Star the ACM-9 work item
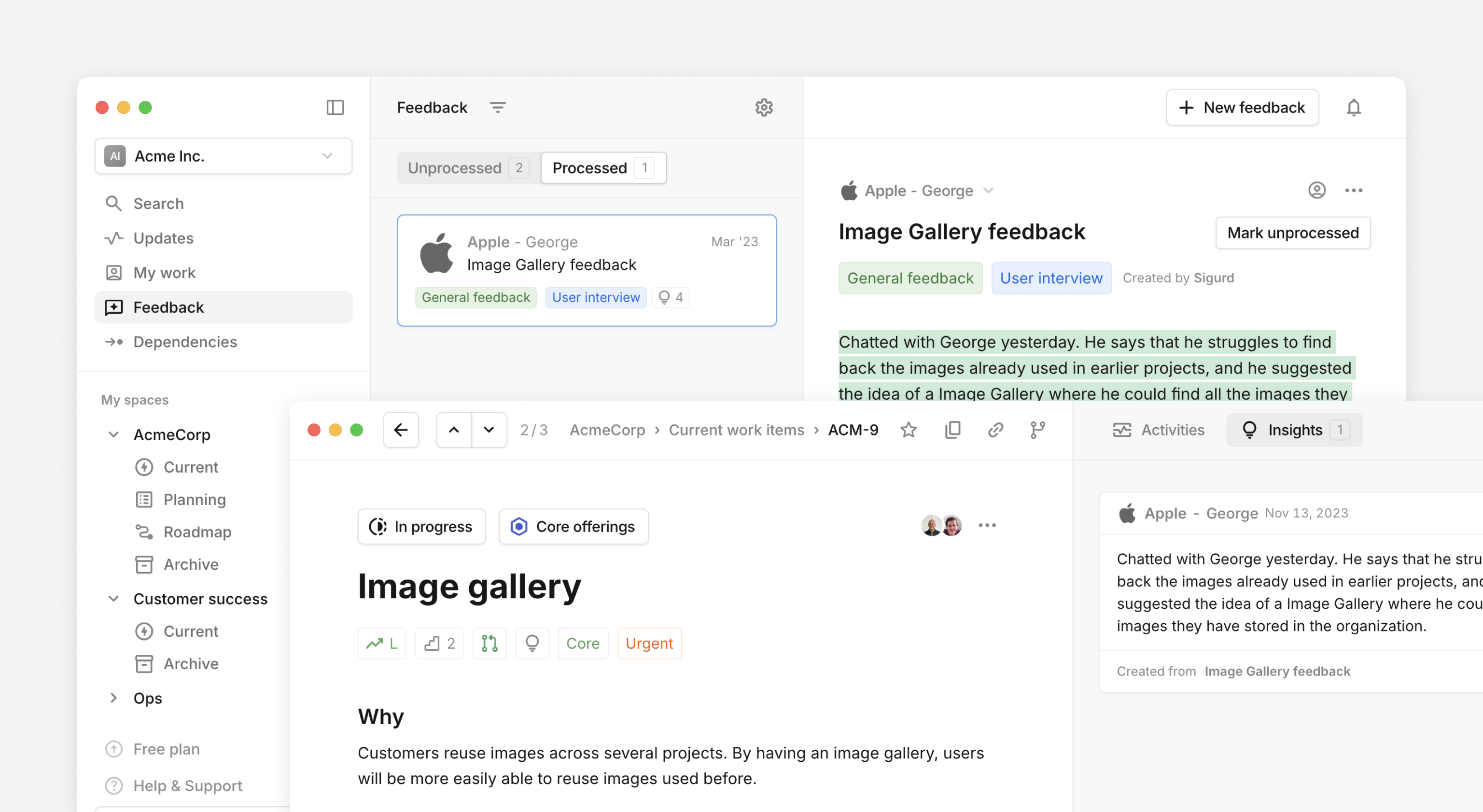 [909, 430]
